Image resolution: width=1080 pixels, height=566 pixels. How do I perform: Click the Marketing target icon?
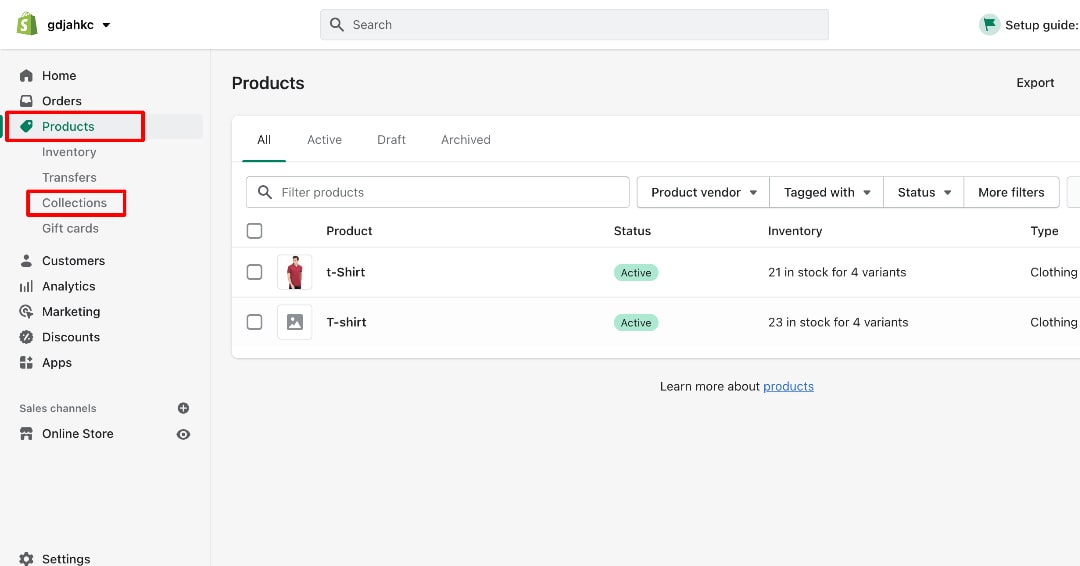[26, 312]
